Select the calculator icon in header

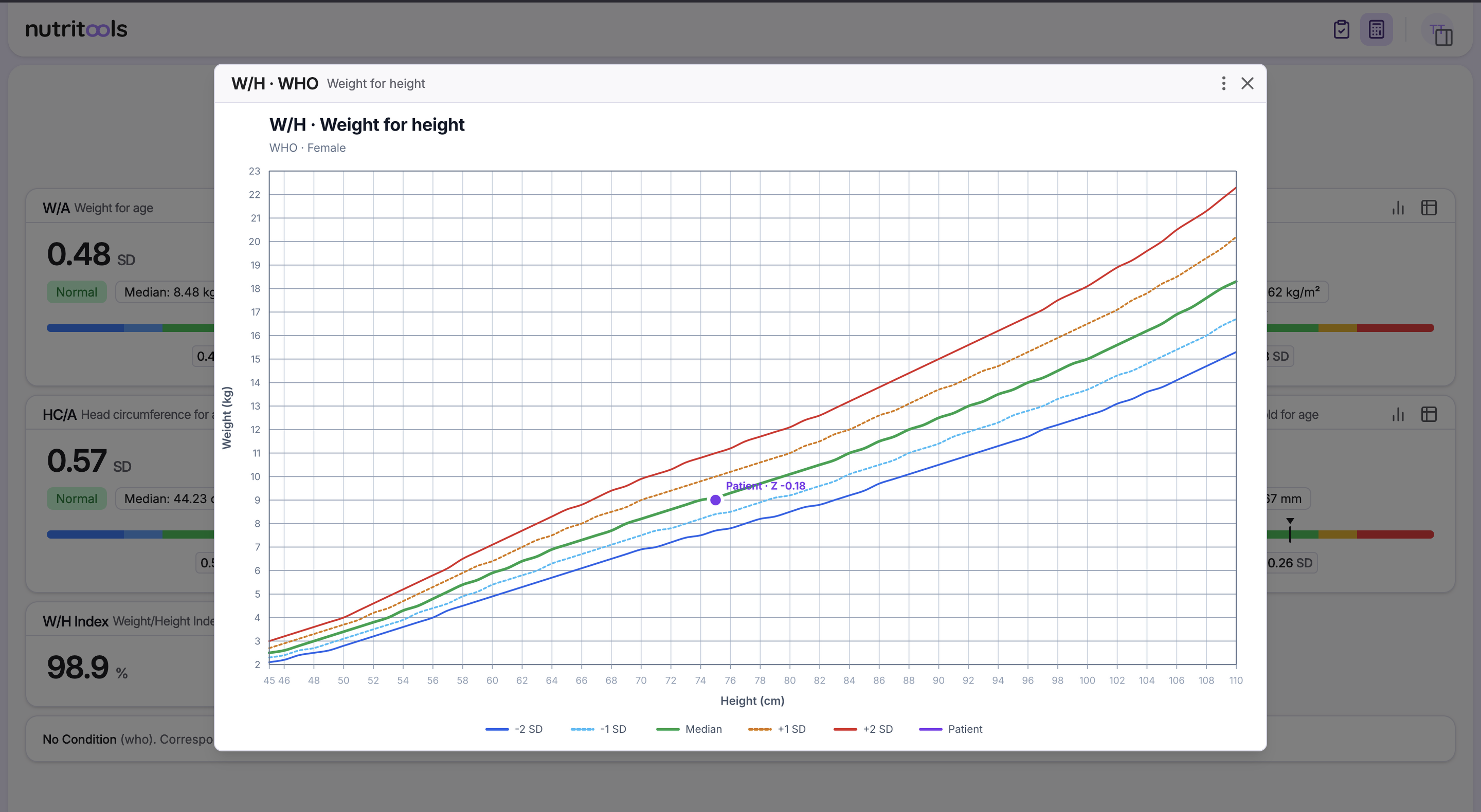point(1377,29)
